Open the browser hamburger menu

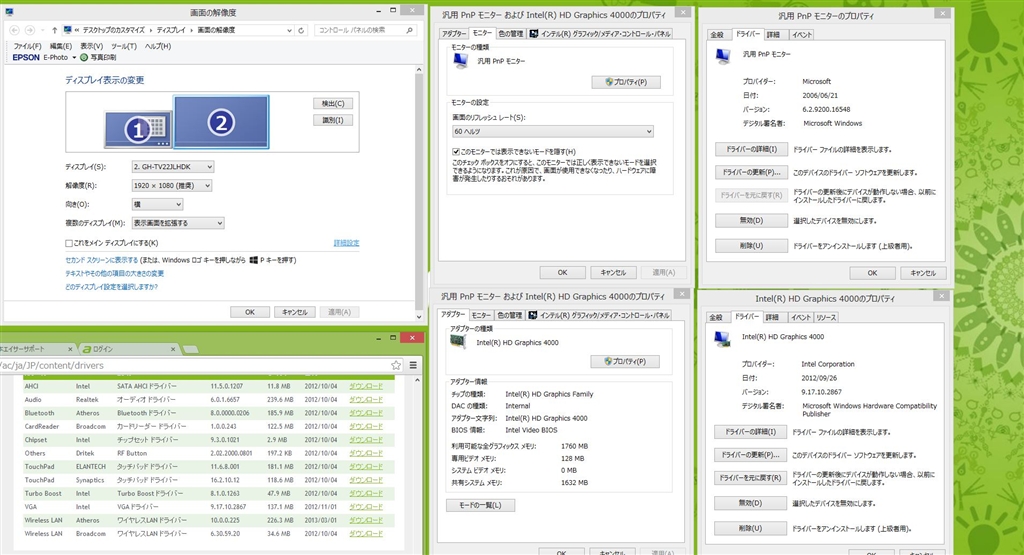pos(413,365)
